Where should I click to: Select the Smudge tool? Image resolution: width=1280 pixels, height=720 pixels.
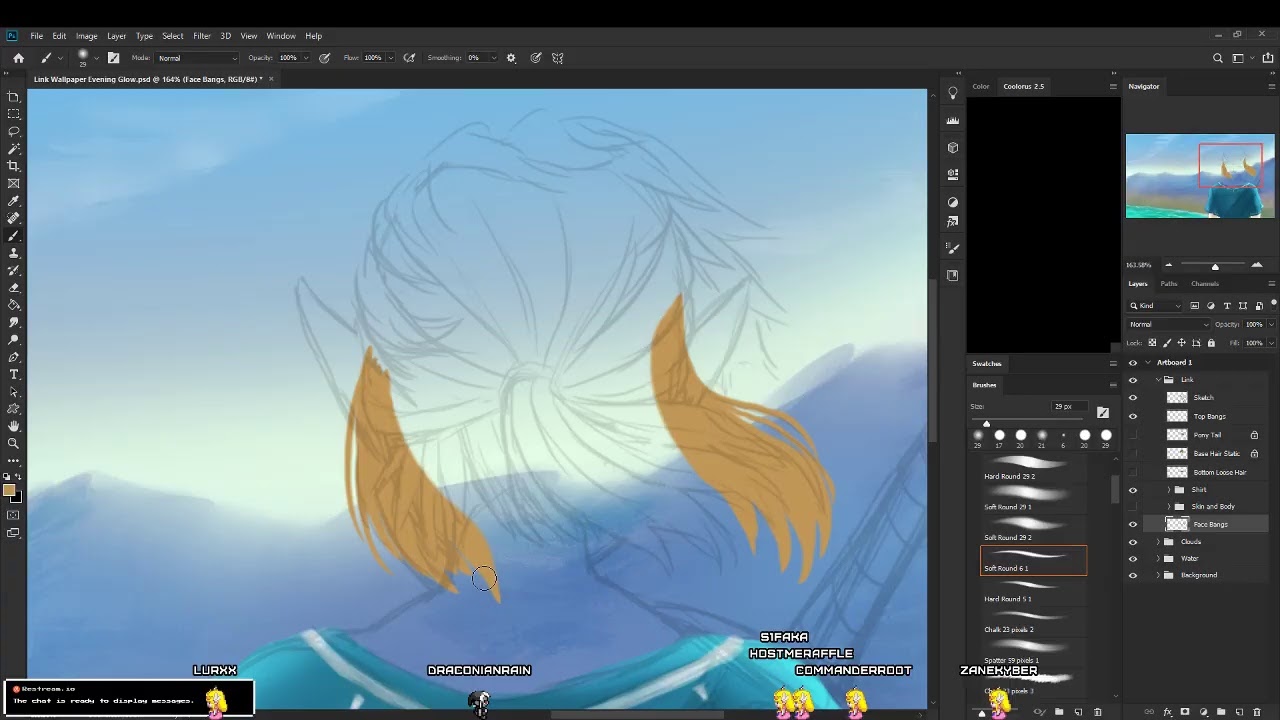coord(14,322)
